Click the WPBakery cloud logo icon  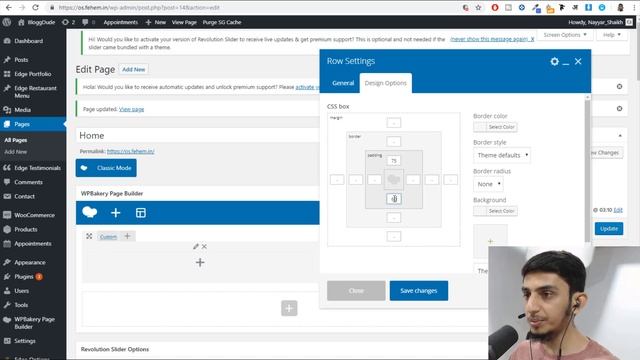(90, 212)
